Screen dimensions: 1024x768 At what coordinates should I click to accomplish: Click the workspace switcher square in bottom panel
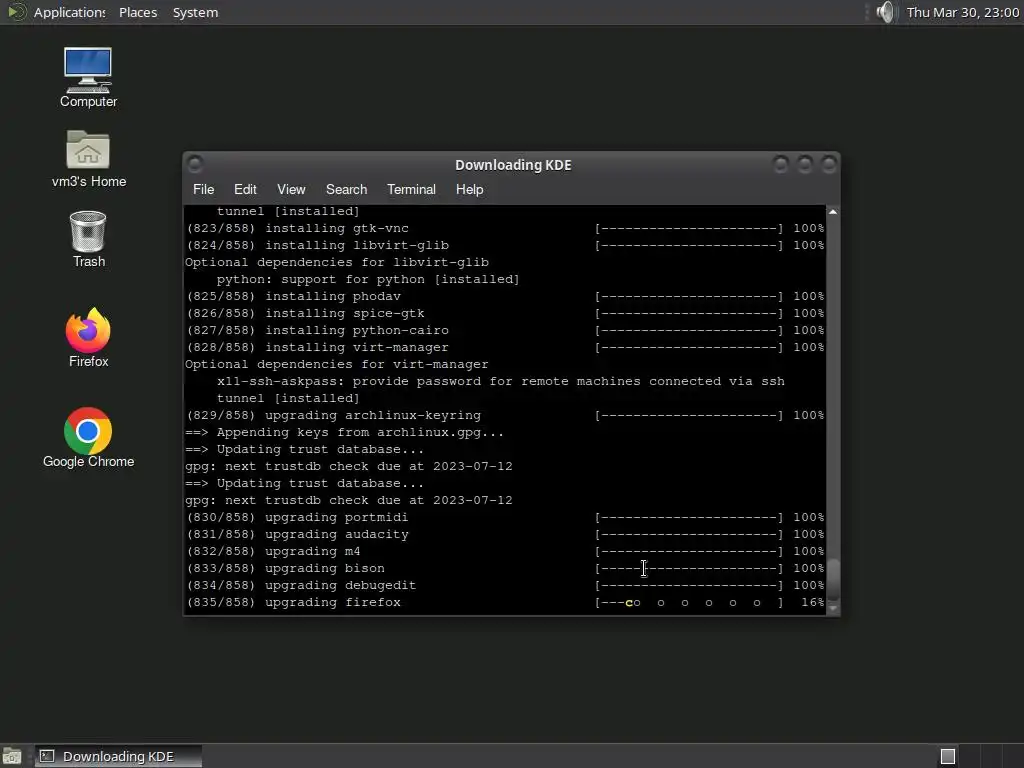tap(948, 756)
